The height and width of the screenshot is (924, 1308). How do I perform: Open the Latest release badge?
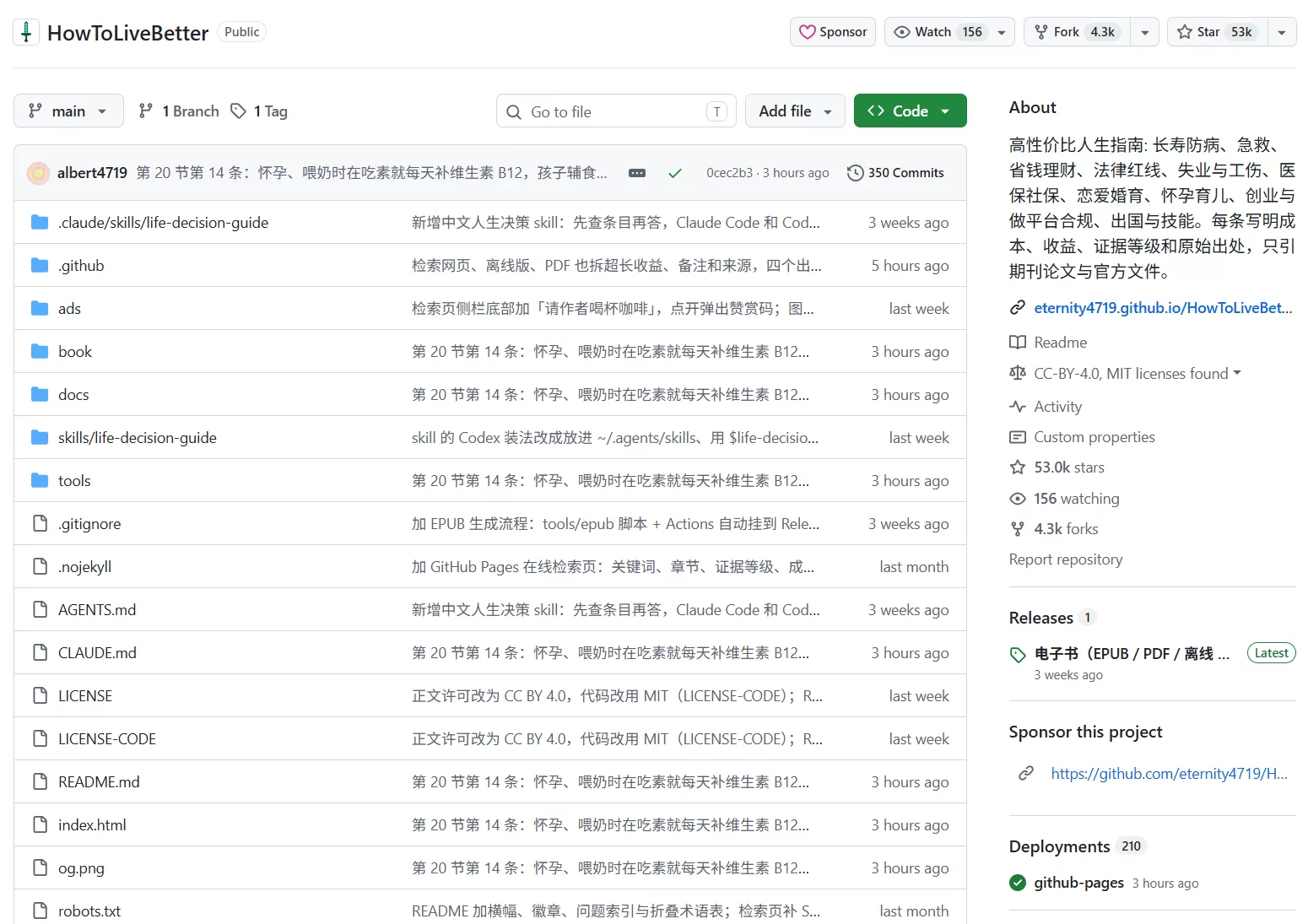1271,653
